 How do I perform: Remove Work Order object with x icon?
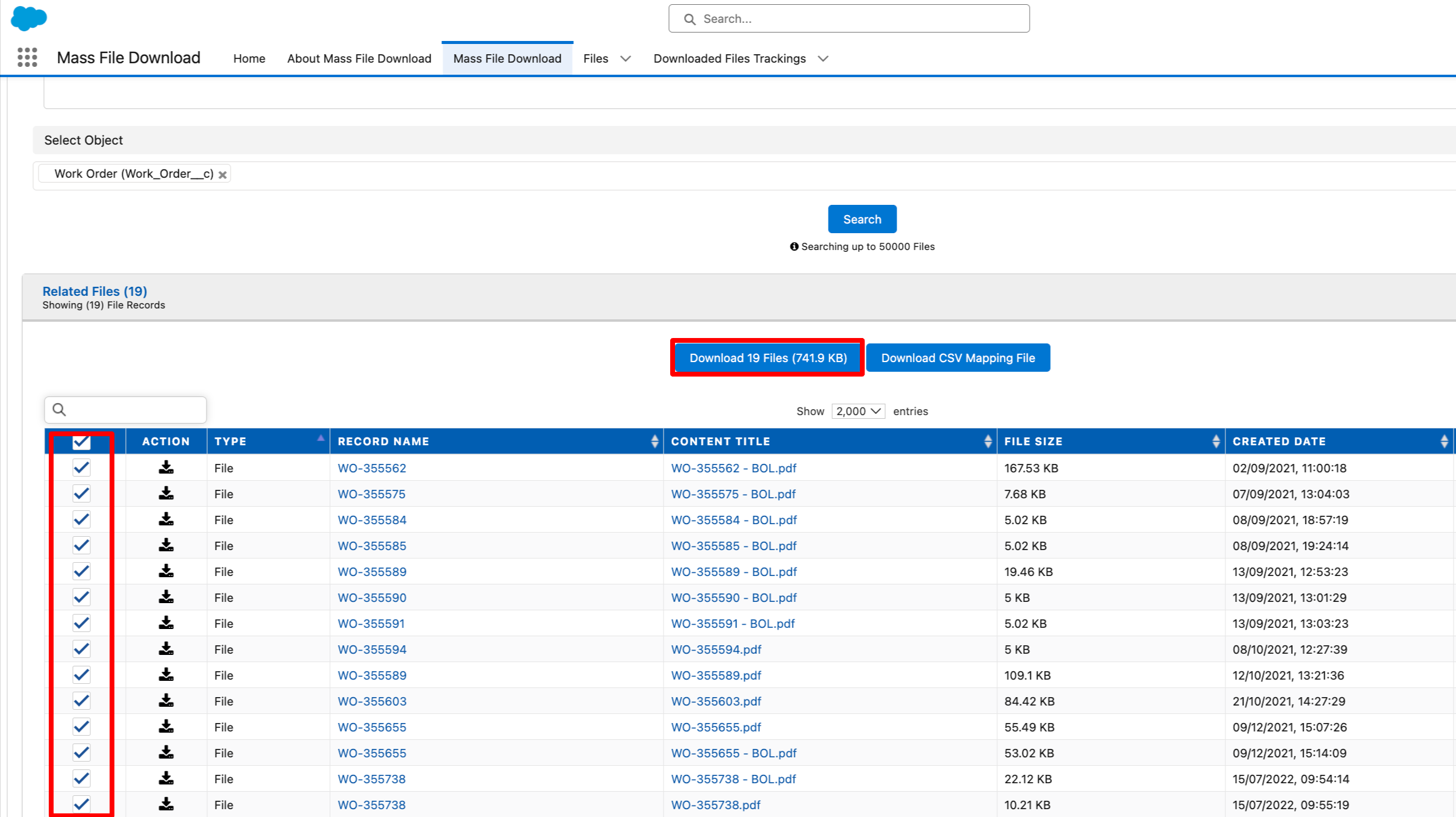(x=222, y=175)
